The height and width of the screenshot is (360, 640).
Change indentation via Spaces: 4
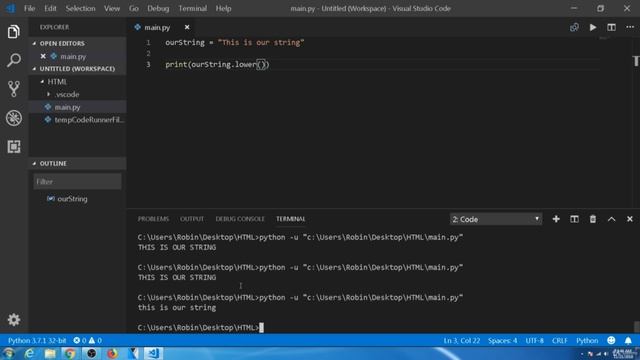[502, 340]
